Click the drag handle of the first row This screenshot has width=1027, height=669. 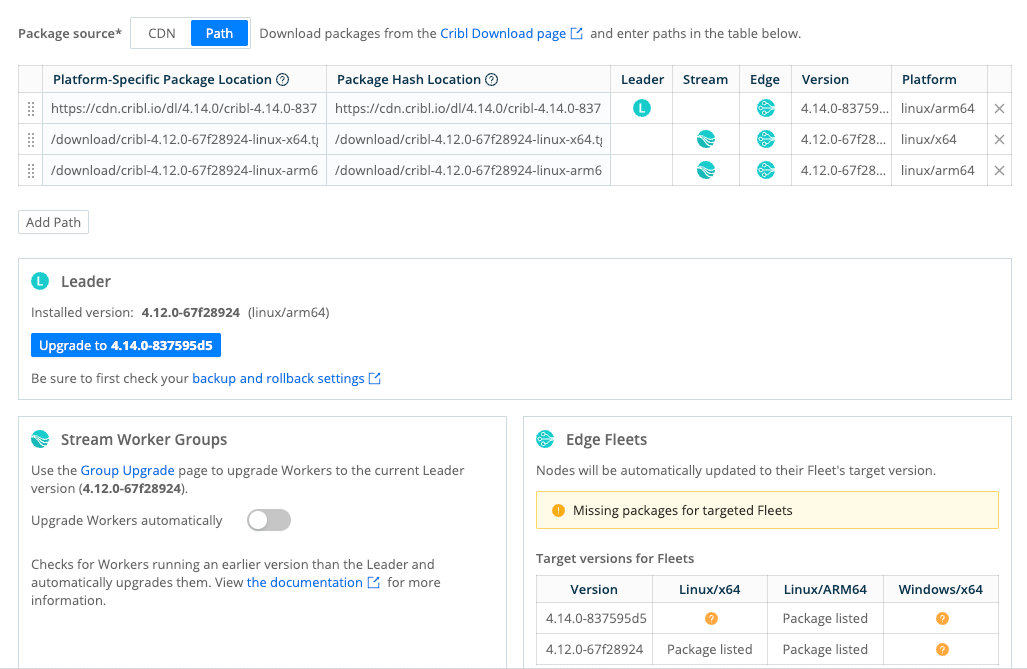[x=30, y=109]
